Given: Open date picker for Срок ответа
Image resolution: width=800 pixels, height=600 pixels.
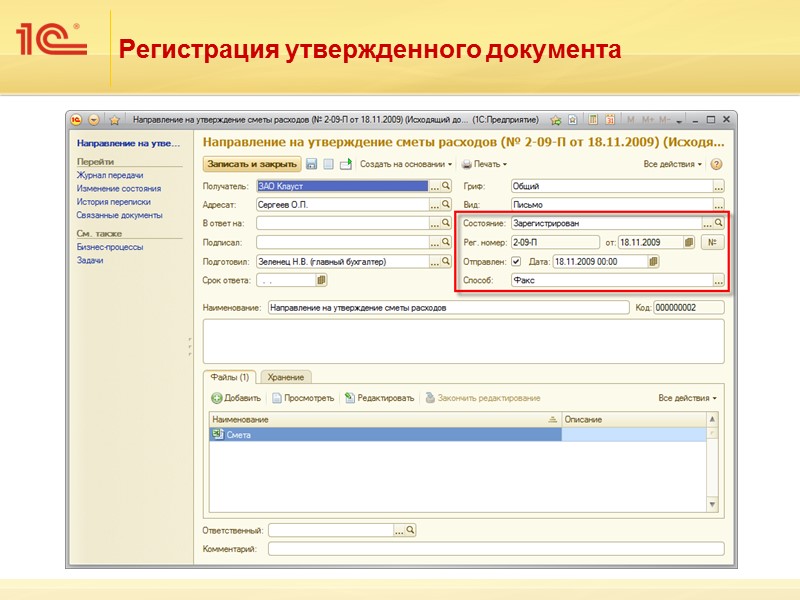Looking at the screenshot, I should (x=321, y=280).
